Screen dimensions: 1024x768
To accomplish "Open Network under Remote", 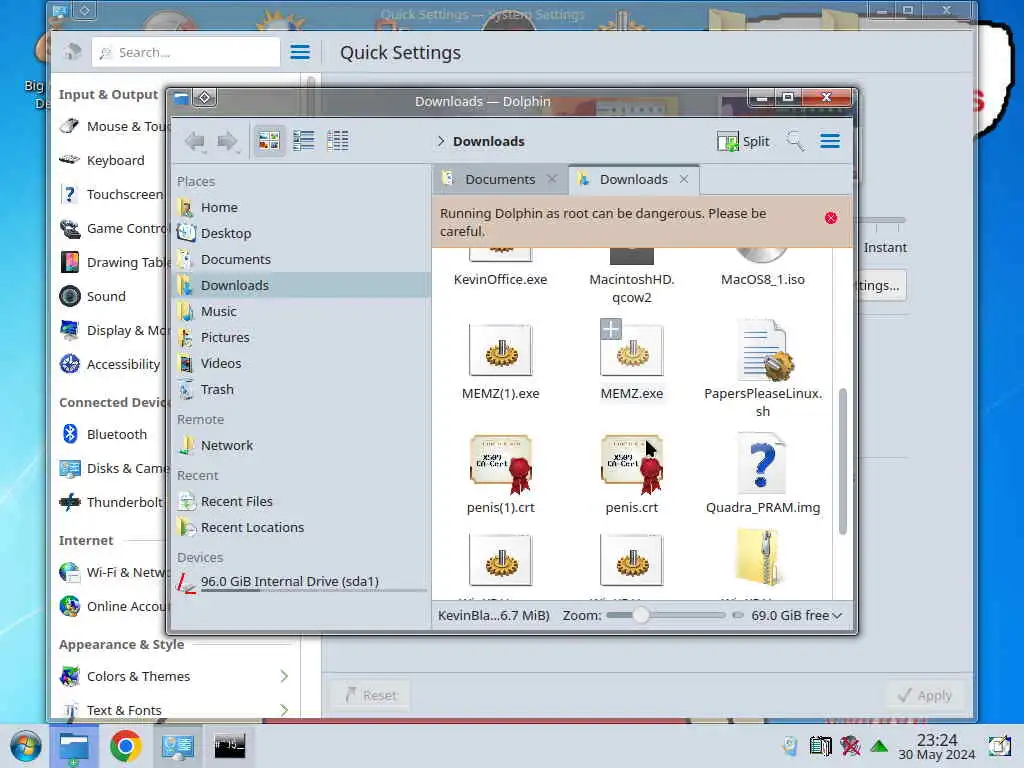I will click(302, 445).
